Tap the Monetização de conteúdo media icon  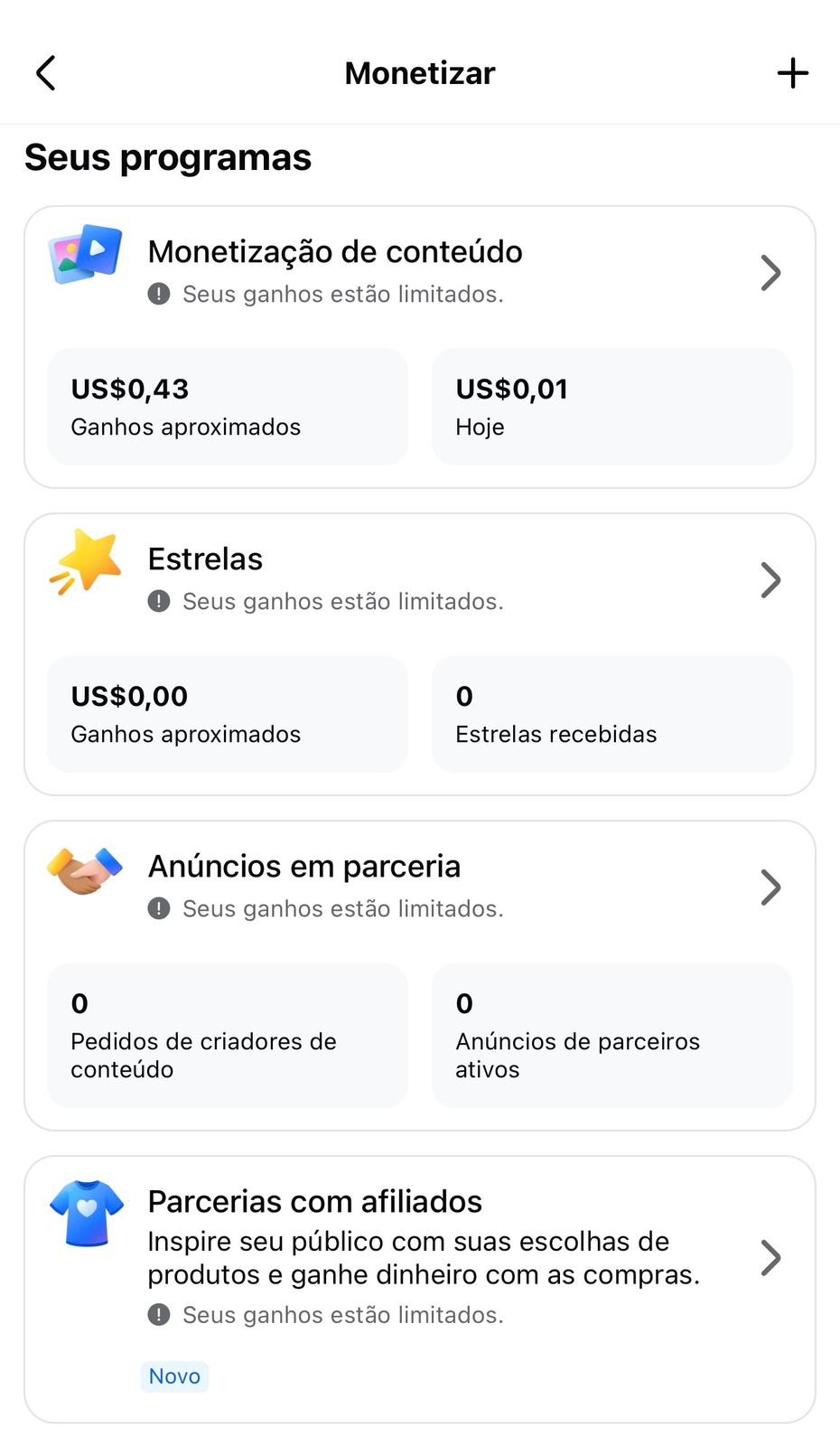(86, 254)
